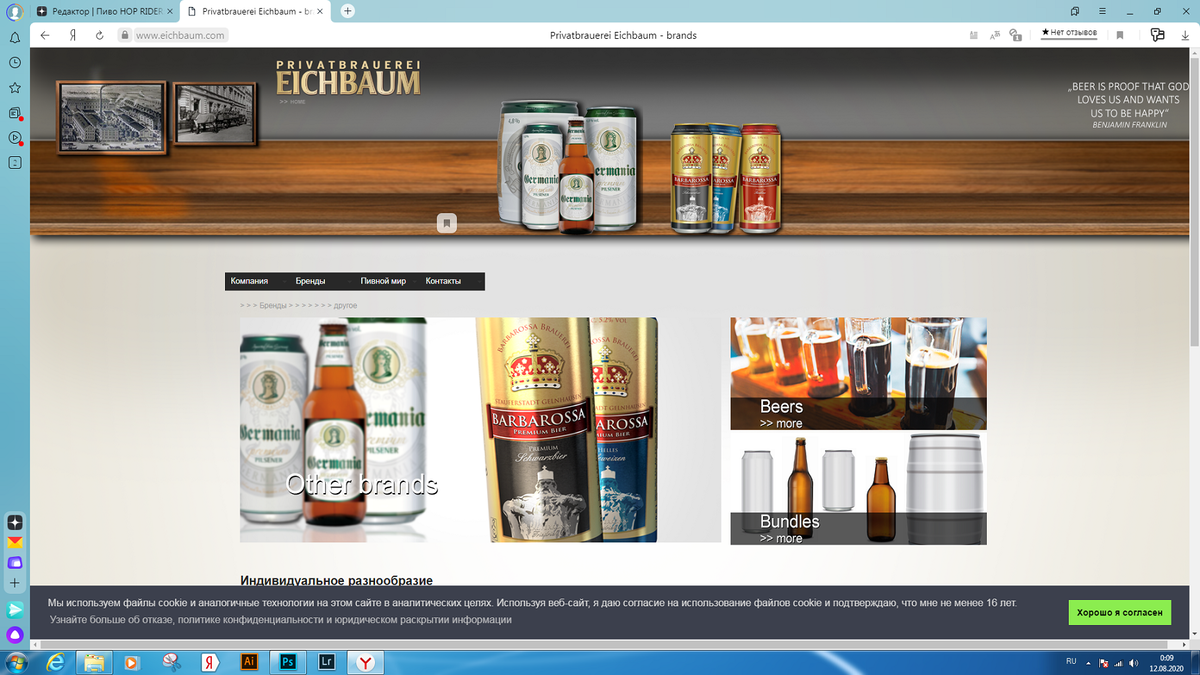
Task: Go back with the back arrow
Action: pyautogui.click(x=45, y=35)
